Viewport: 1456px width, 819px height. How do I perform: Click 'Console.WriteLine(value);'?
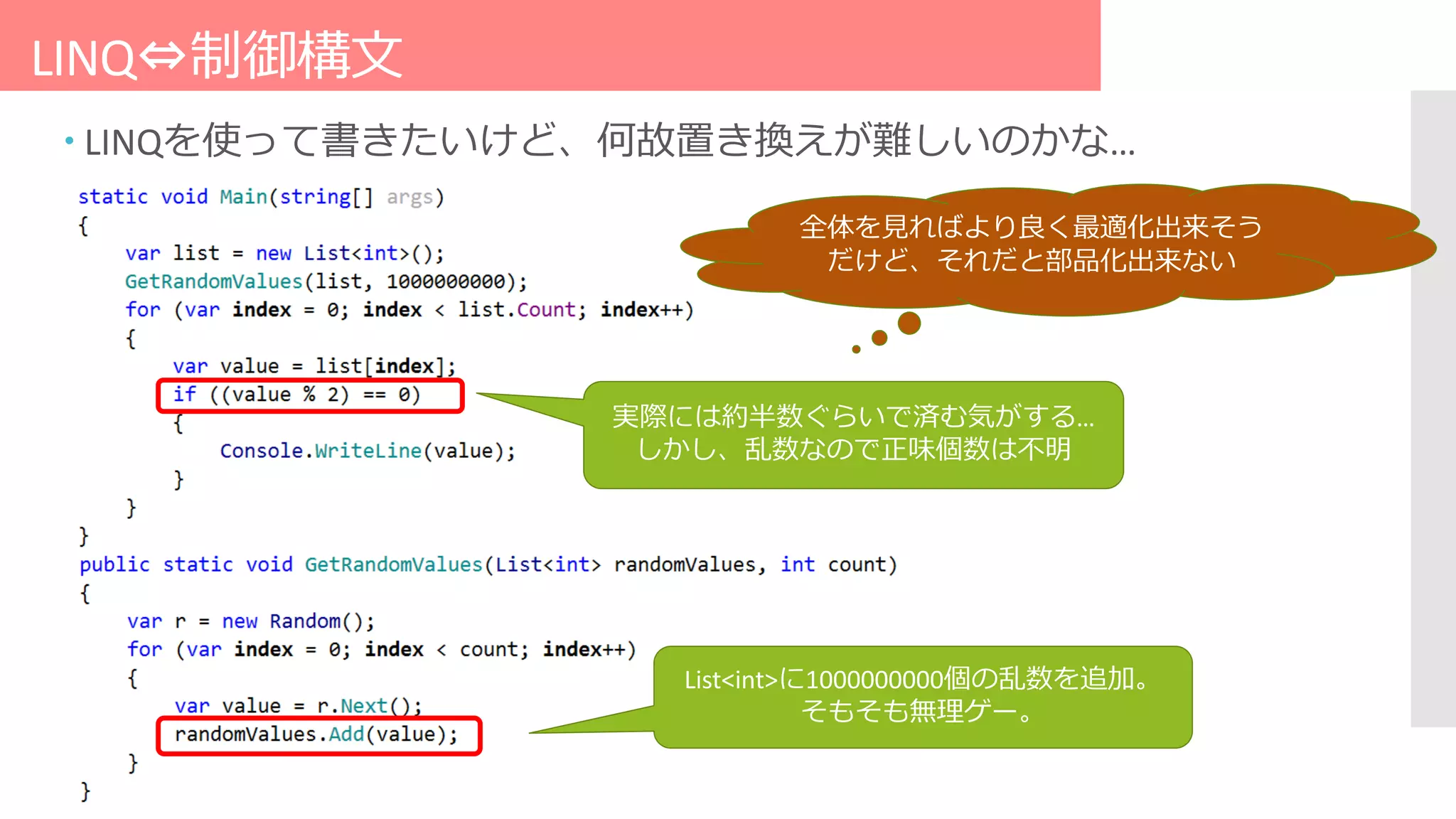[x=368, y=451]
